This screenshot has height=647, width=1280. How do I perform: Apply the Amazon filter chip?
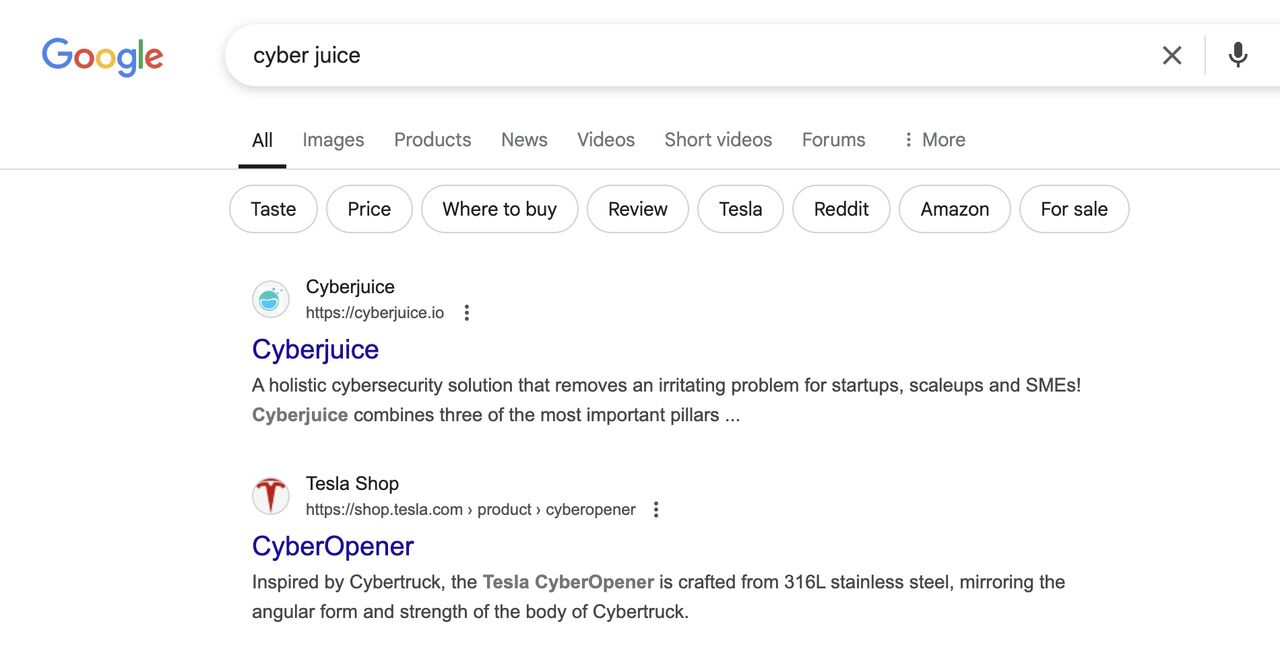954,209
